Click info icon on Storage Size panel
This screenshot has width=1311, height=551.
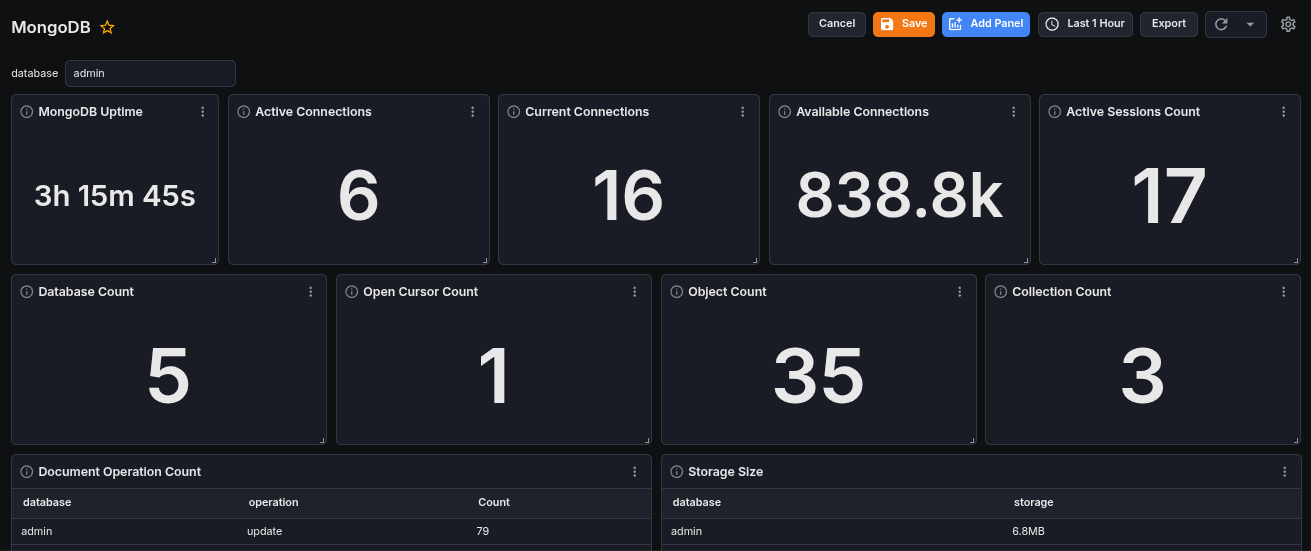[x=677, y=472]
